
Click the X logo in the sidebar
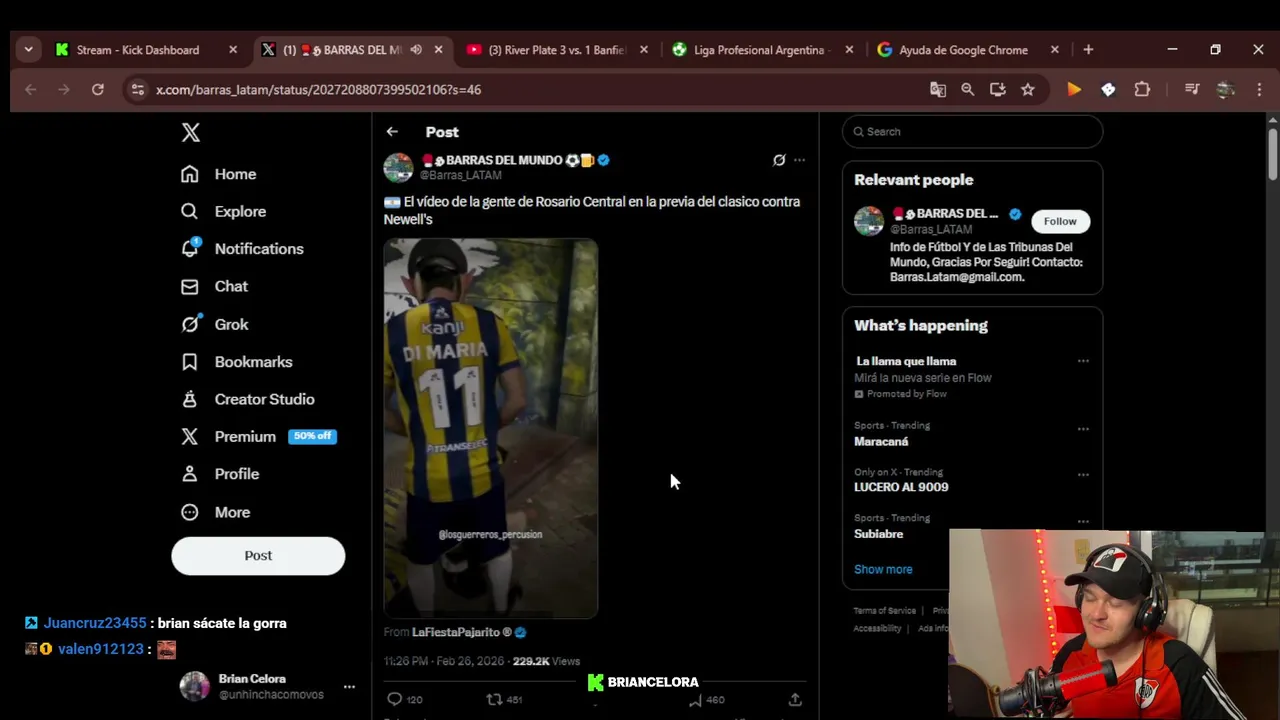[190, 132]
